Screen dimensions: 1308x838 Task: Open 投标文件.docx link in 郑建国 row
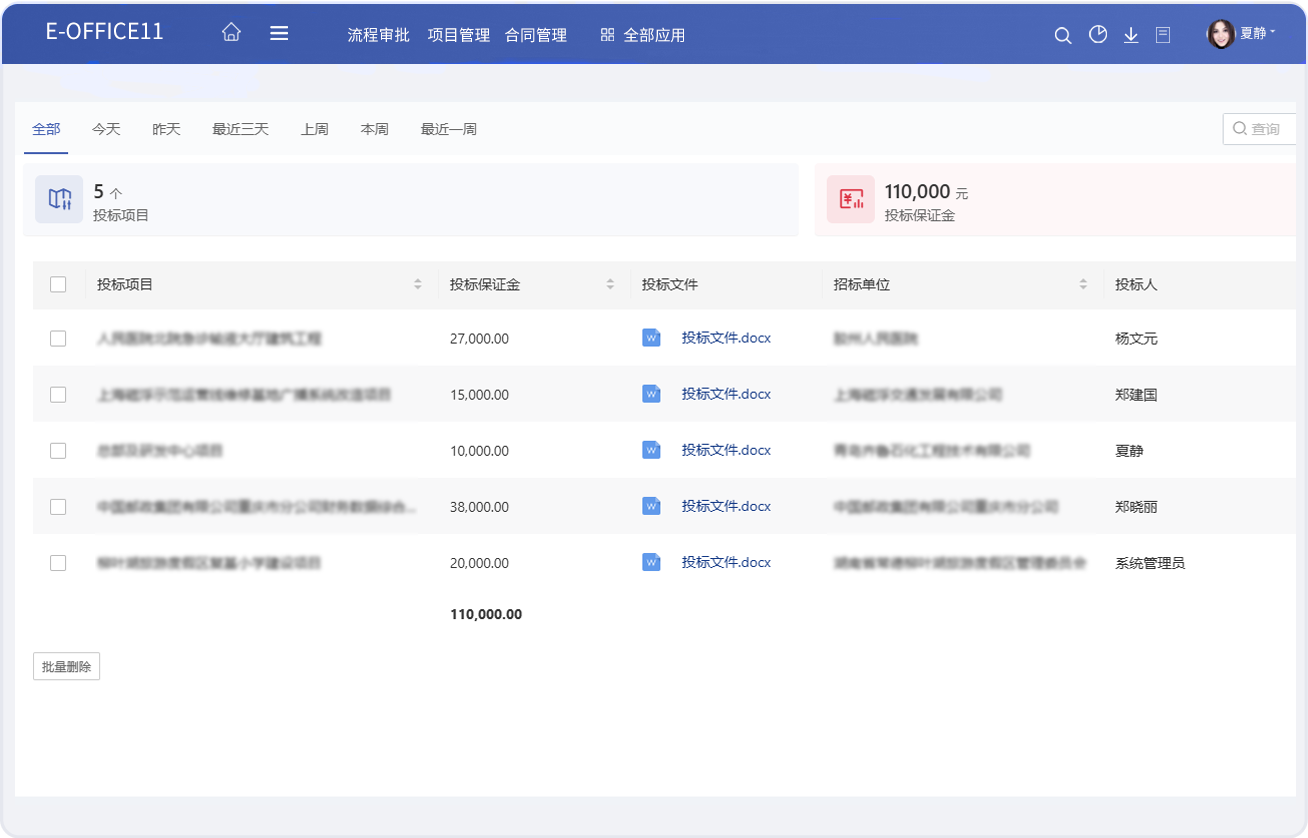click(726, 394)
